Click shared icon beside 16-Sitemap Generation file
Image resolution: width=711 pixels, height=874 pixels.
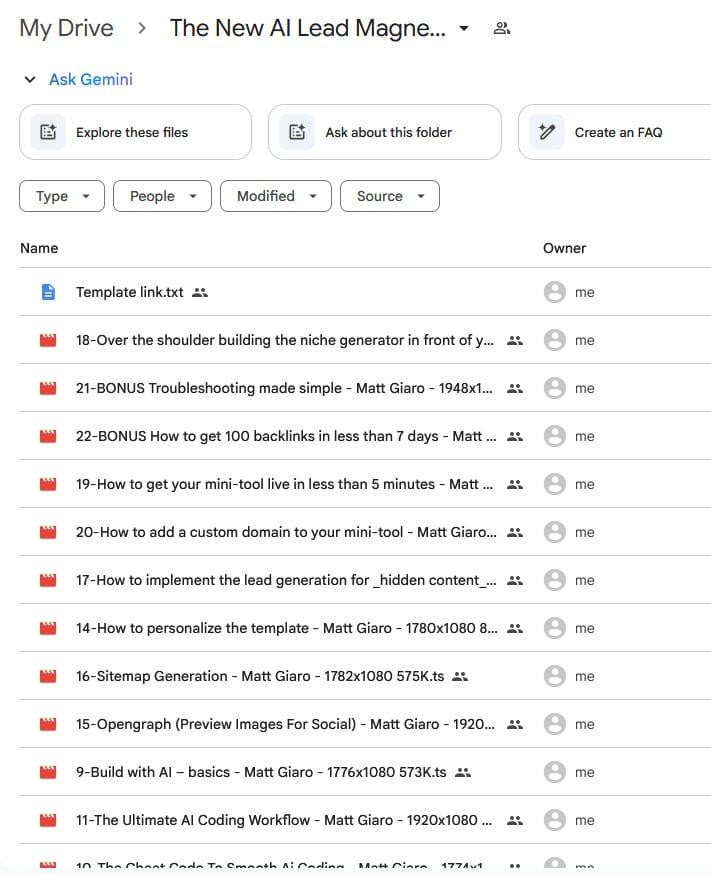(x=460, y=676)
